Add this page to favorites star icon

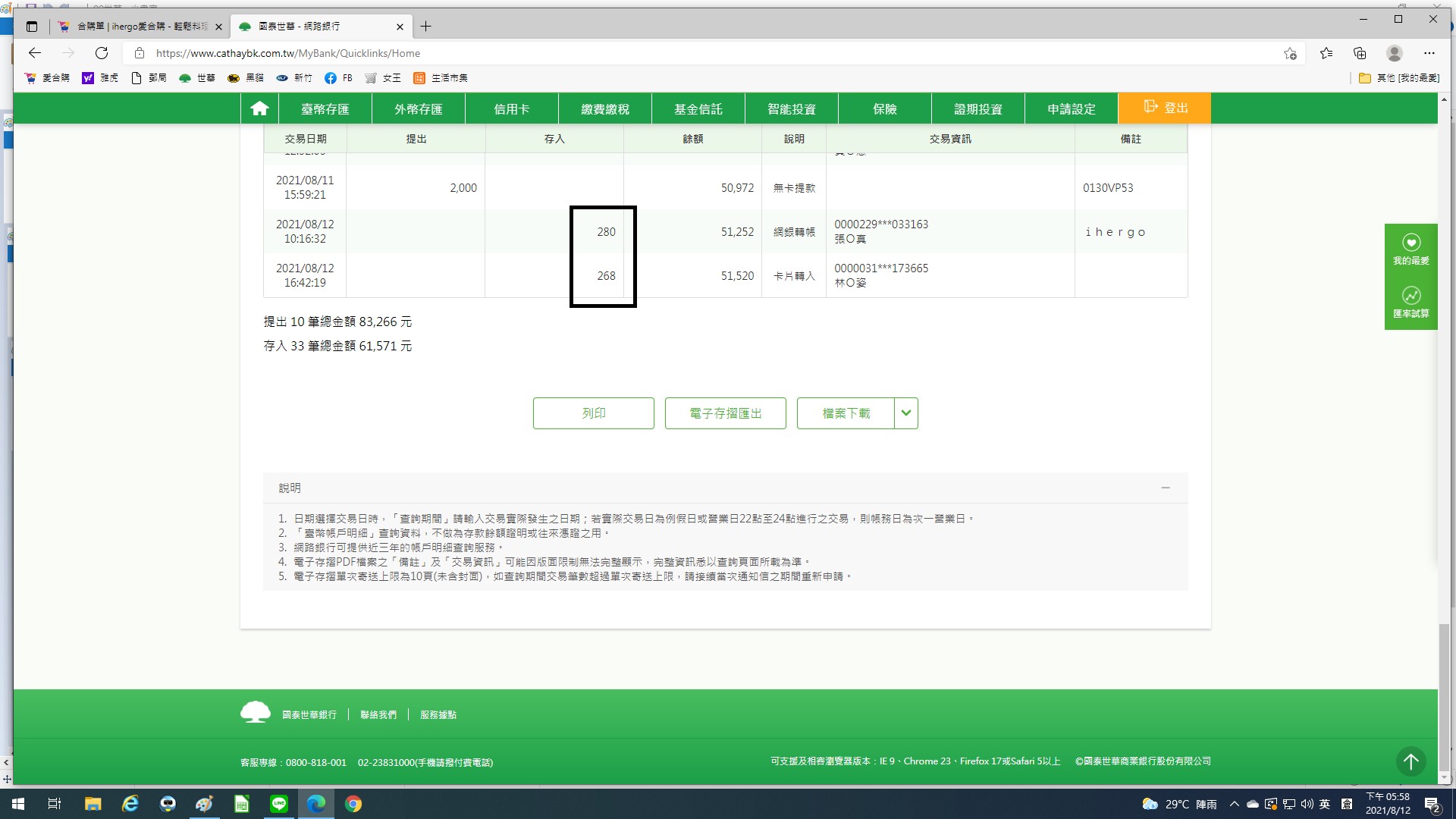point(1290,53)
